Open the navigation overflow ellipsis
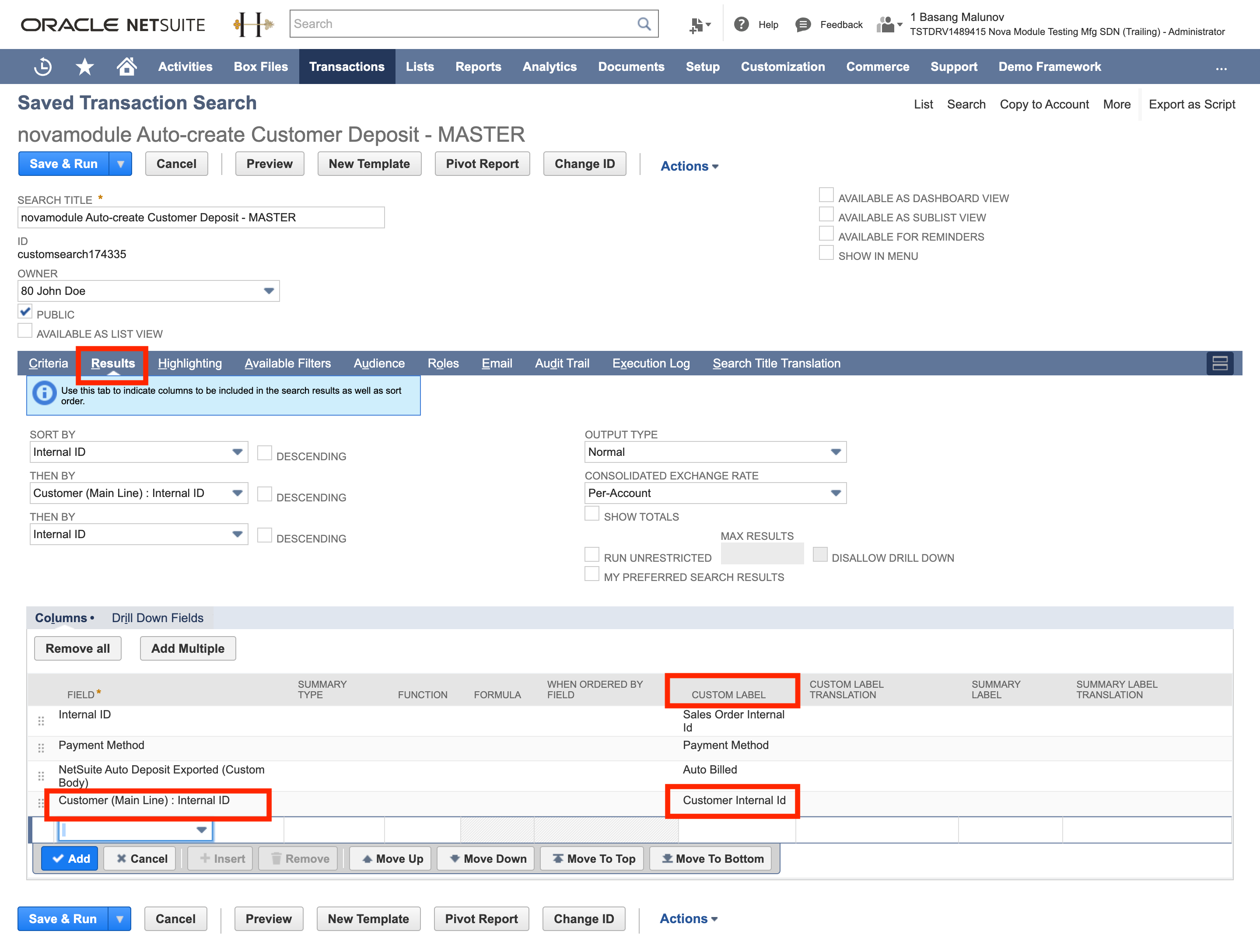Screen dimensions: 1260x952 pyautogui.click(x=1221, y=68)
